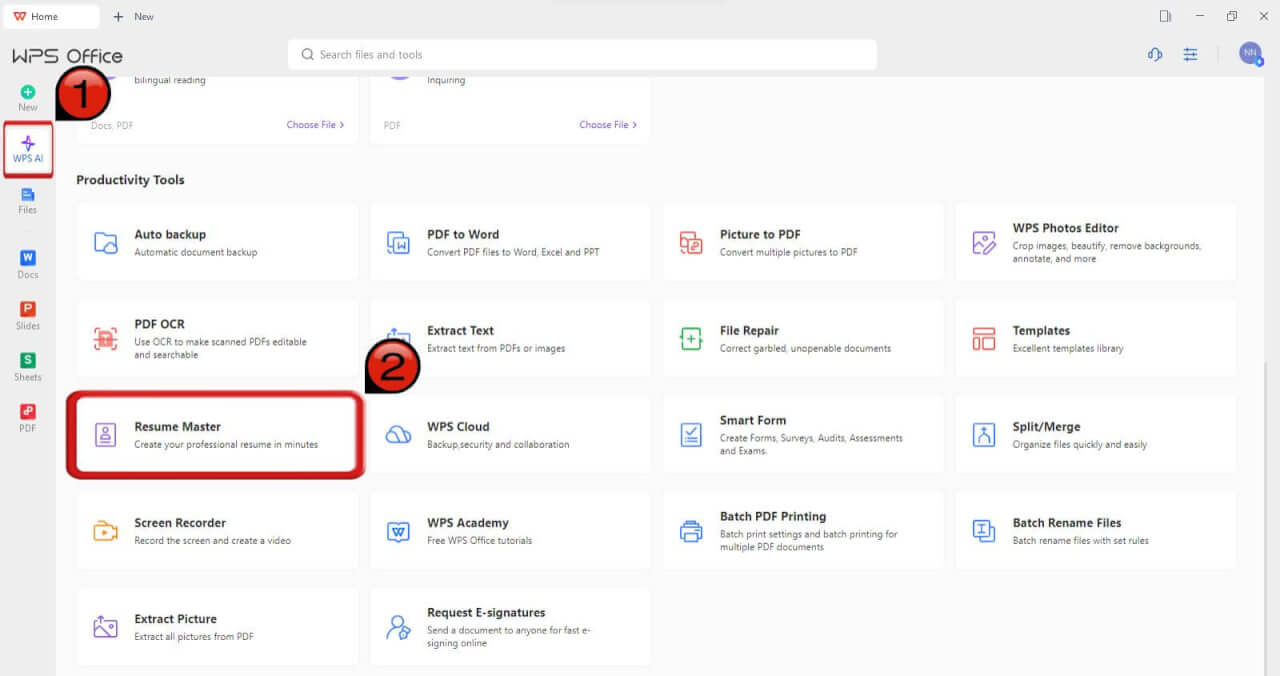Open the customer support headset icon
The height and width of the screenshot is (676, 1280).
[x=1155, y=55]
